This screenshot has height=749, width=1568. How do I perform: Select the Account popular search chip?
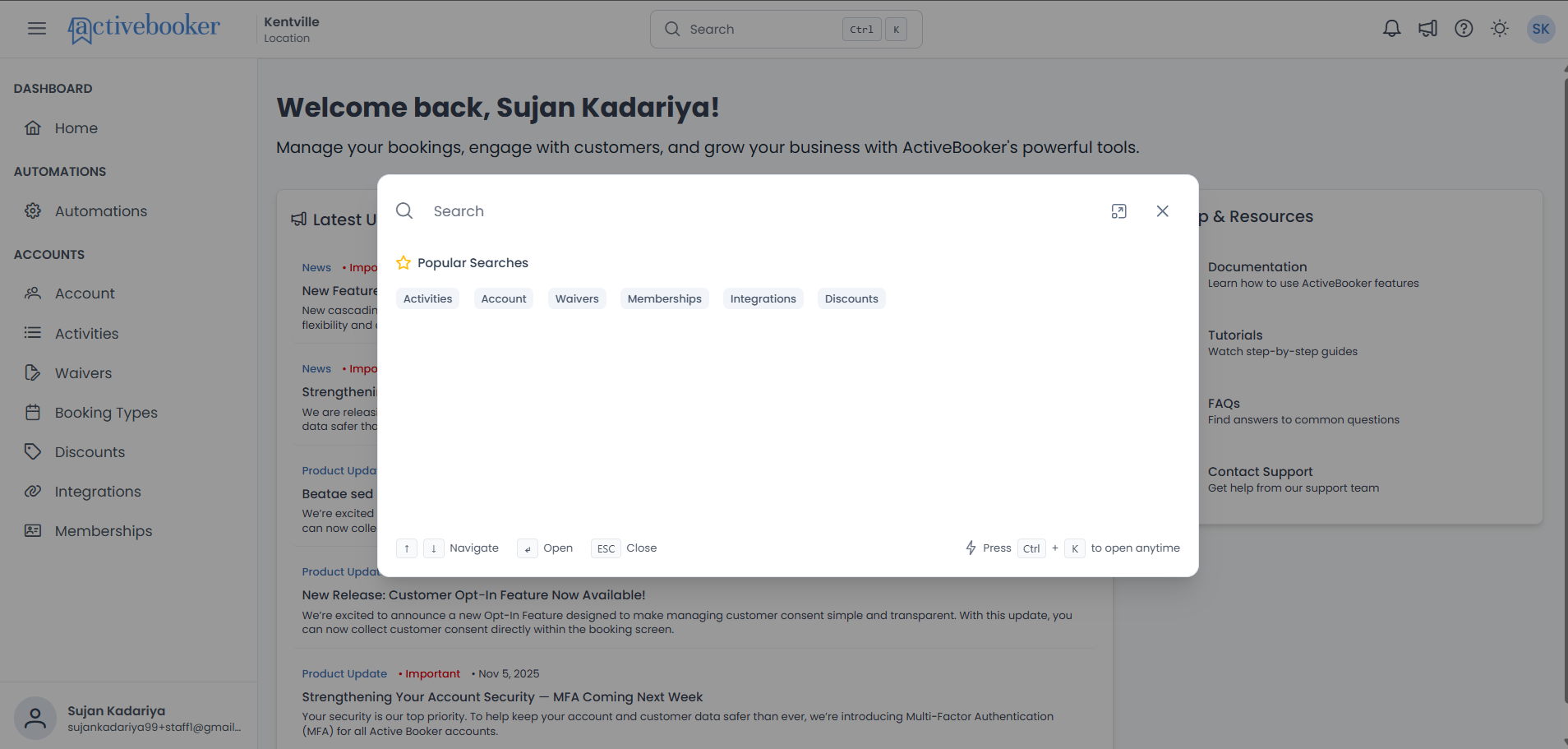(x=504, y=298)
